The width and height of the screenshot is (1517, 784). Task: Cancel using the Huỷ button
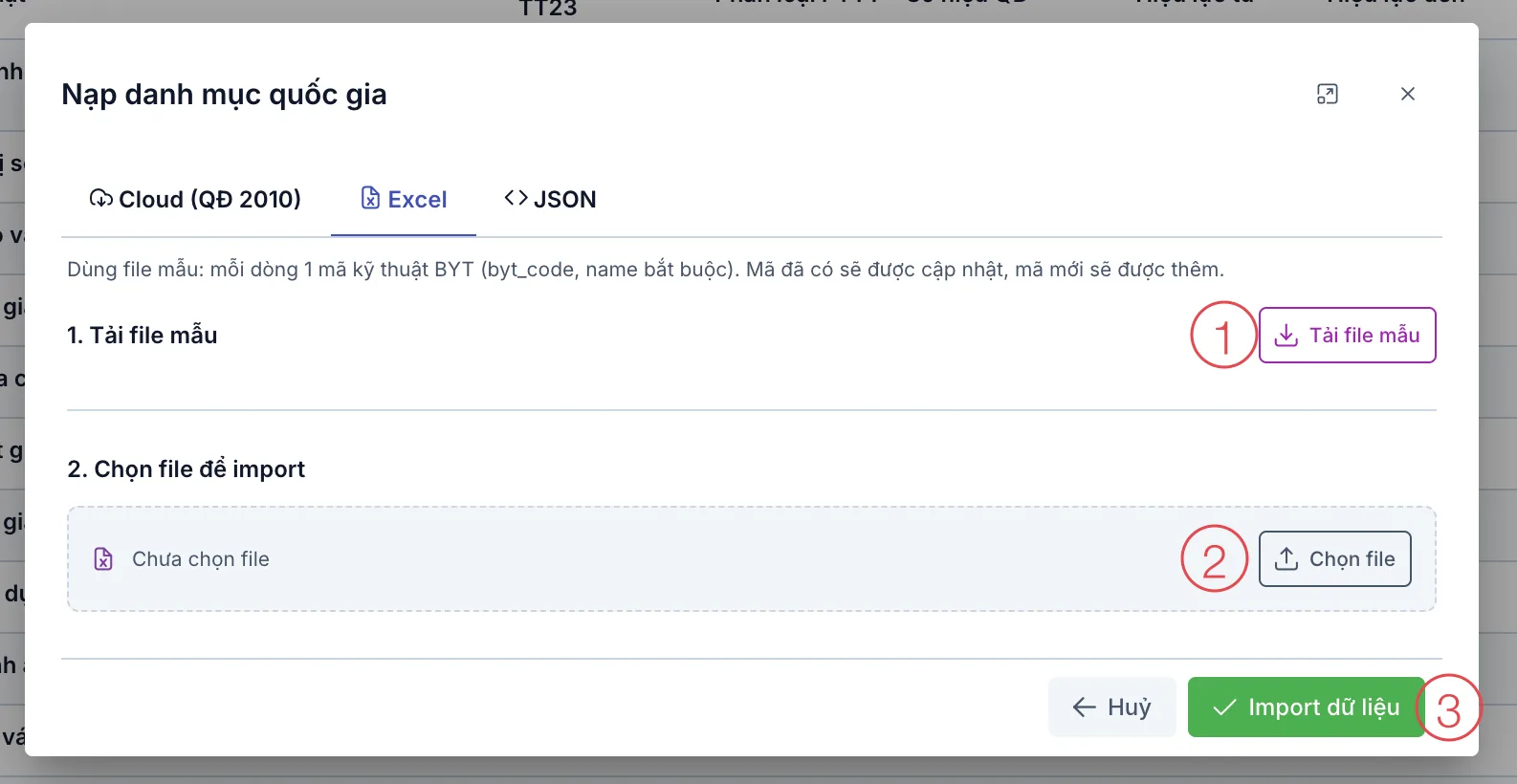1112,708
